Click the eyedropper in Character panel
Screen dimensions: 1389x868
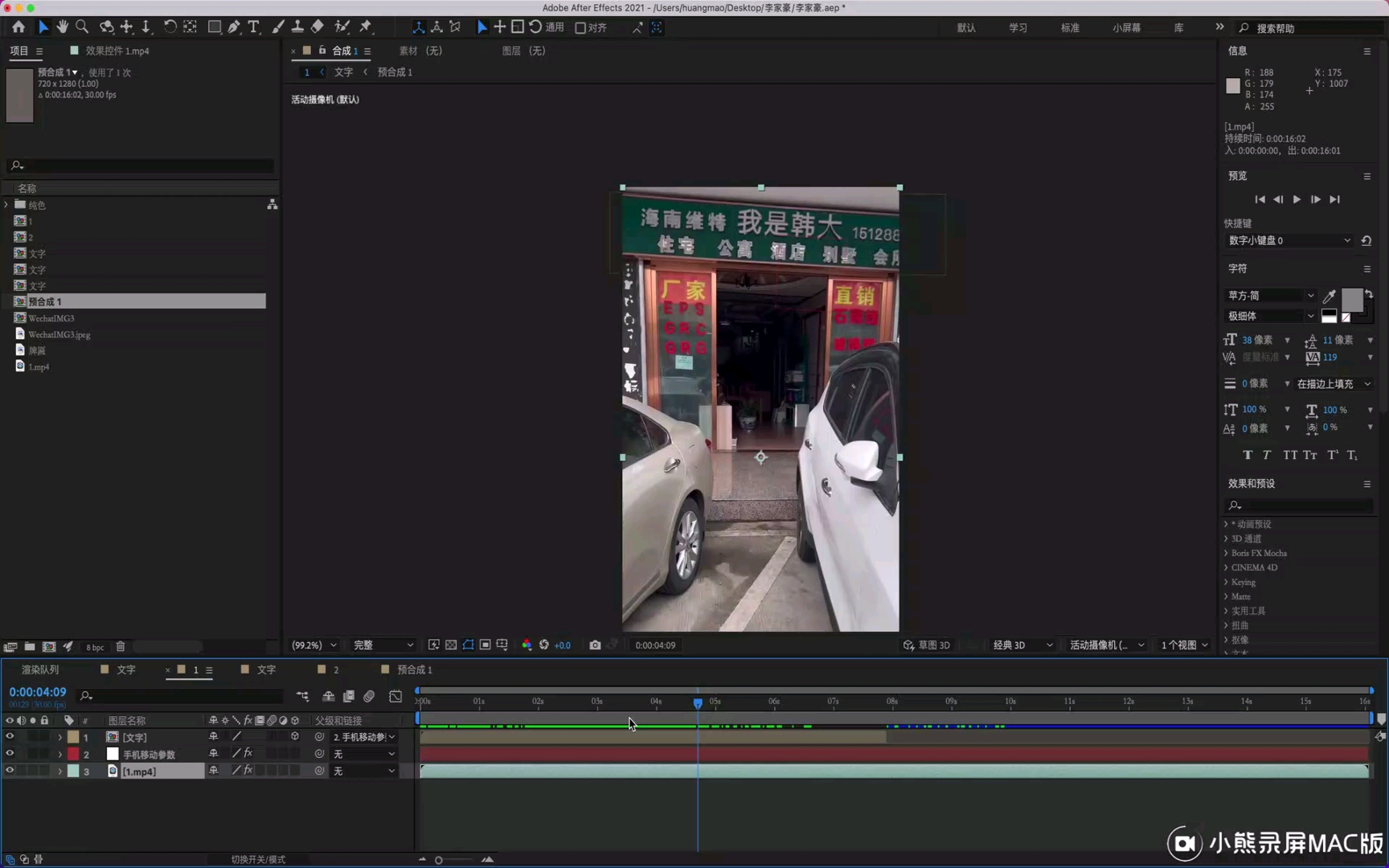[x=1330, y=297]
